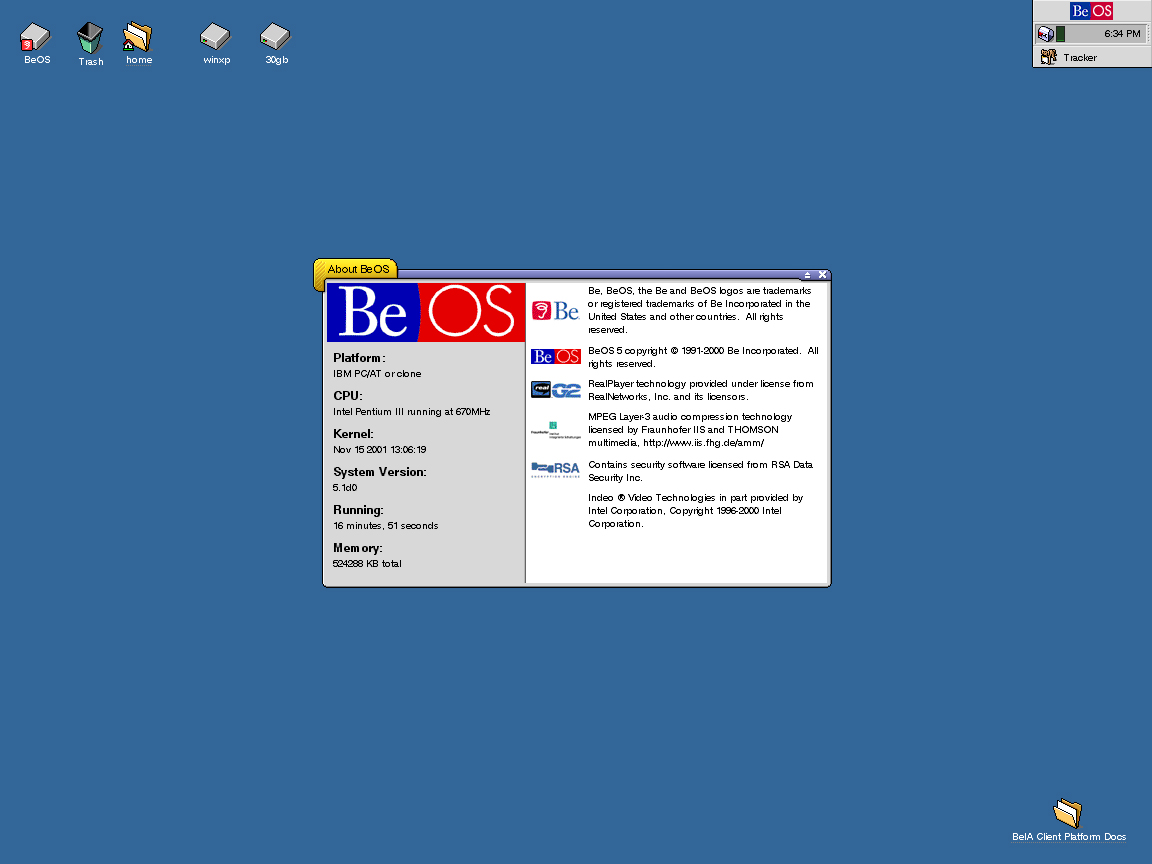Click the 'Running:' heading

(x=358, y=511)
